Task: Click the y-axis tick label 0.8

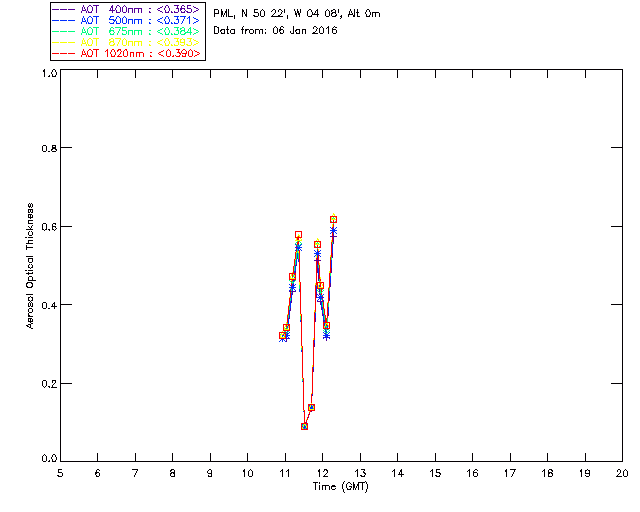Action: pyautogui.click(x=49, y=148)
